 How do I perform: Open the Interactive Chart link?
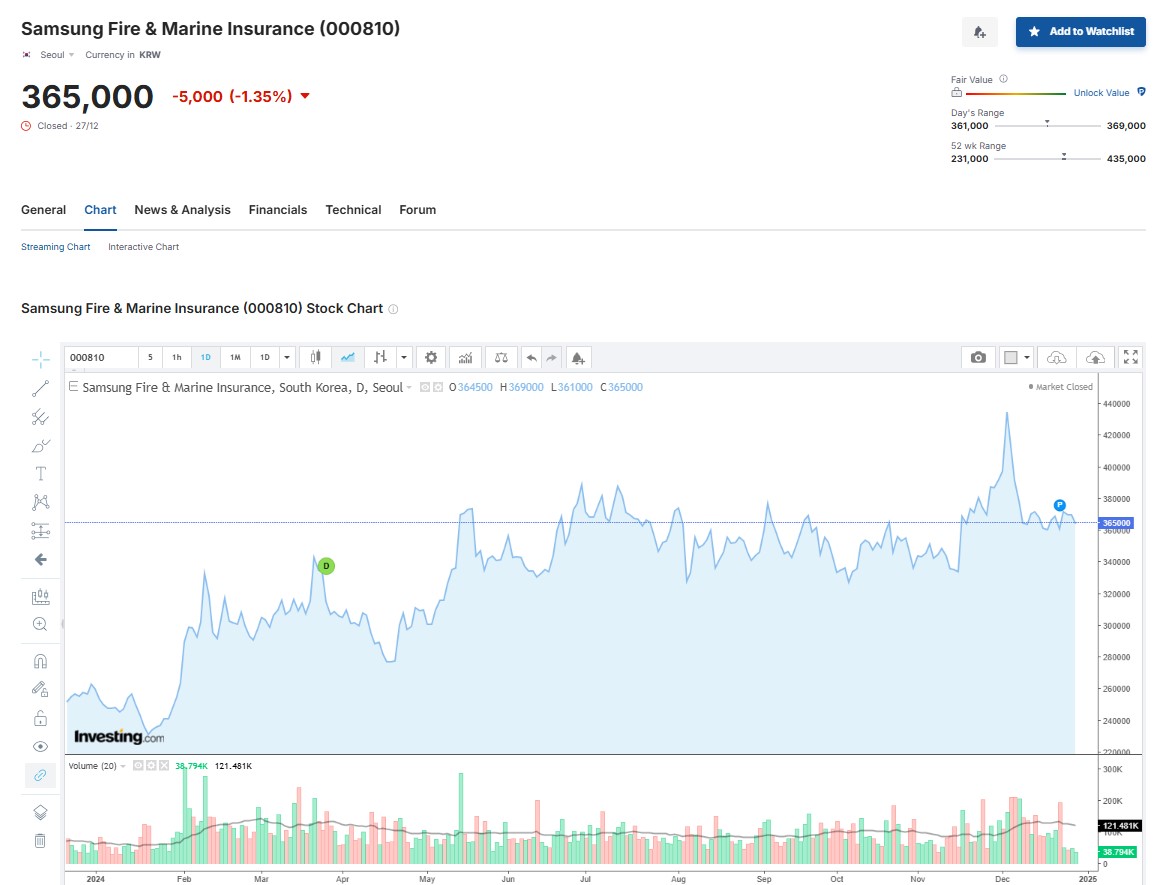pos(143,247)
